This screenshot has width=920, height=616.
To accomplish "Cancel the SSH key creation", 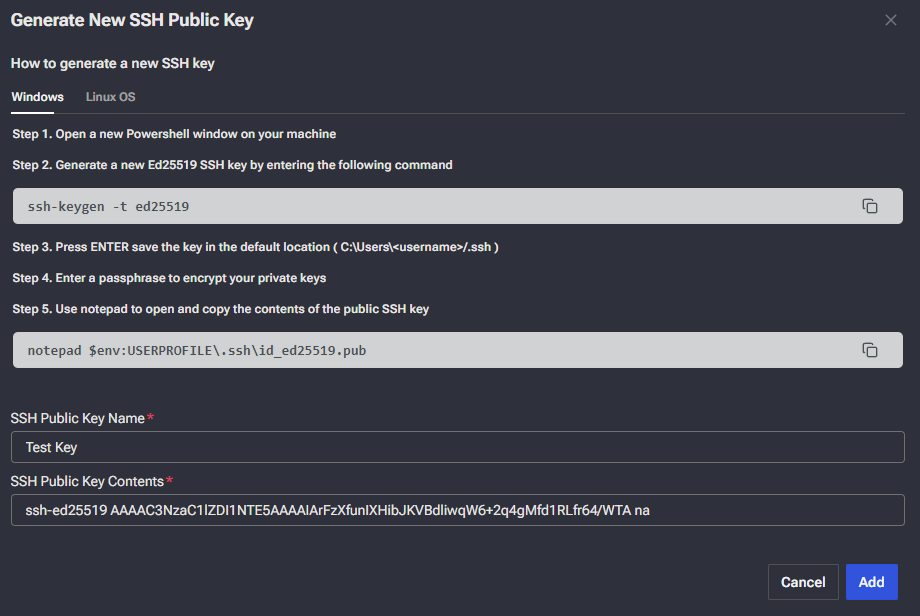I will 802,582.
